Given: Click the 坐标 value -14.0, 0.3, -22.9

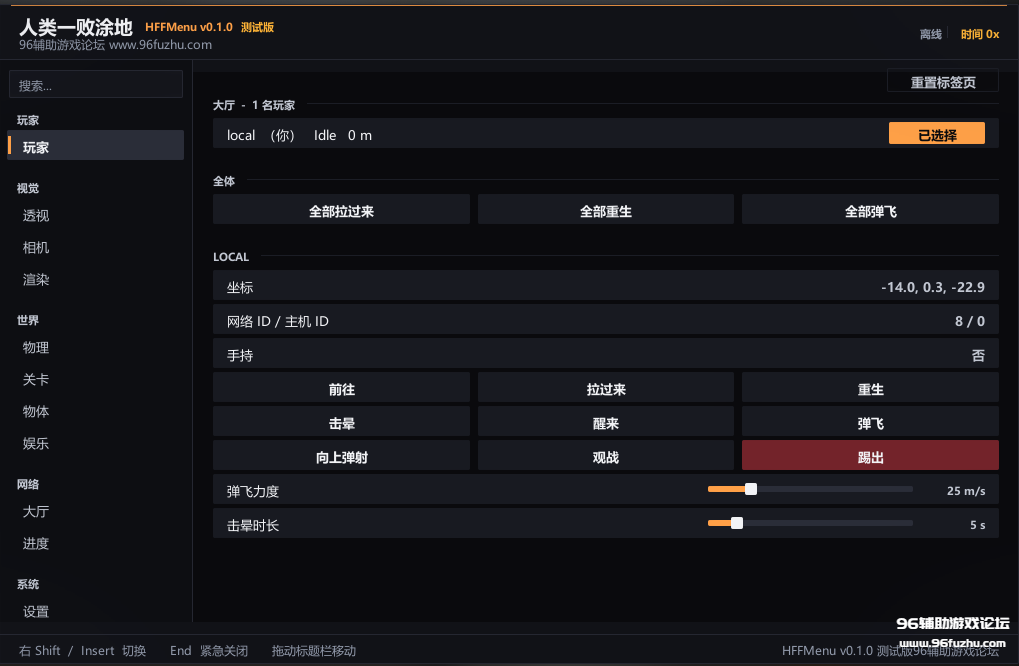Looking at the screenshot, I should [x=933, y=287].
